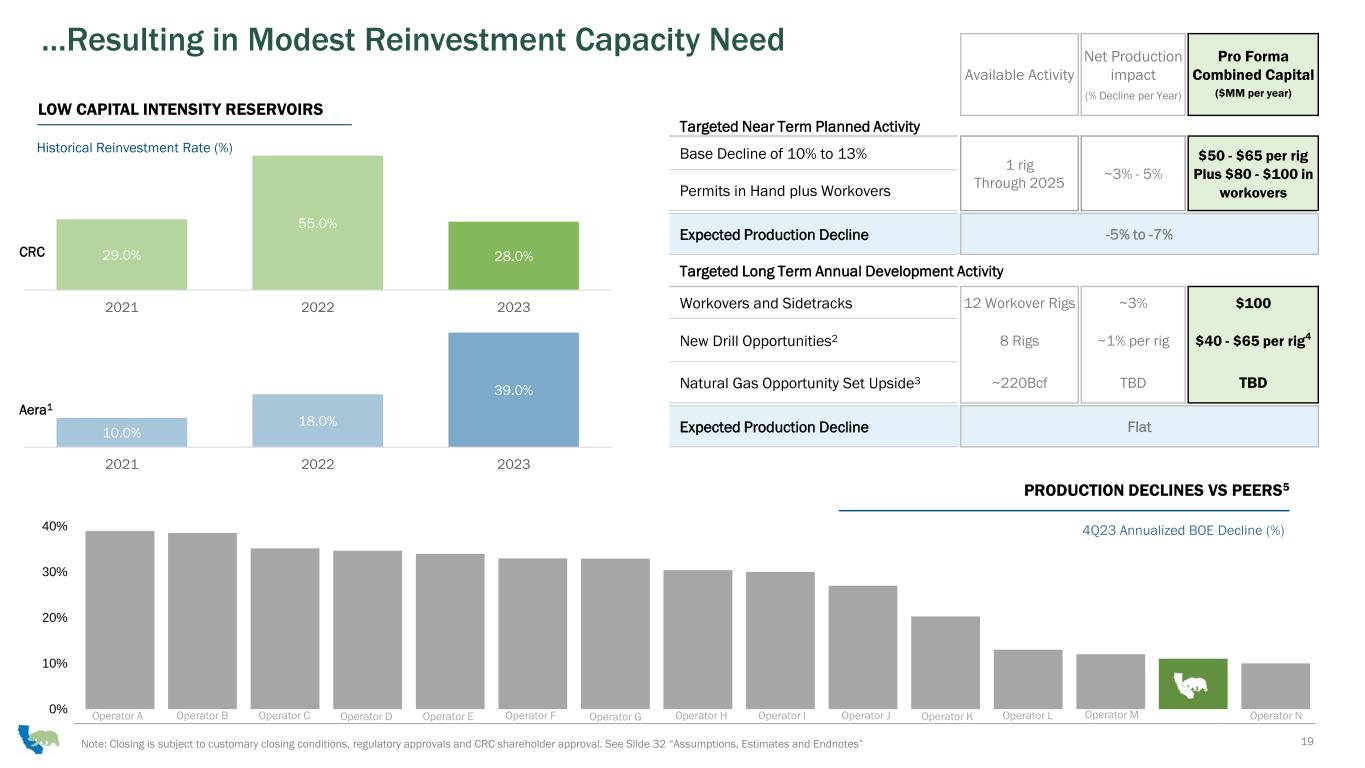Select the Operator A bar in peers chart

(120, 620)
